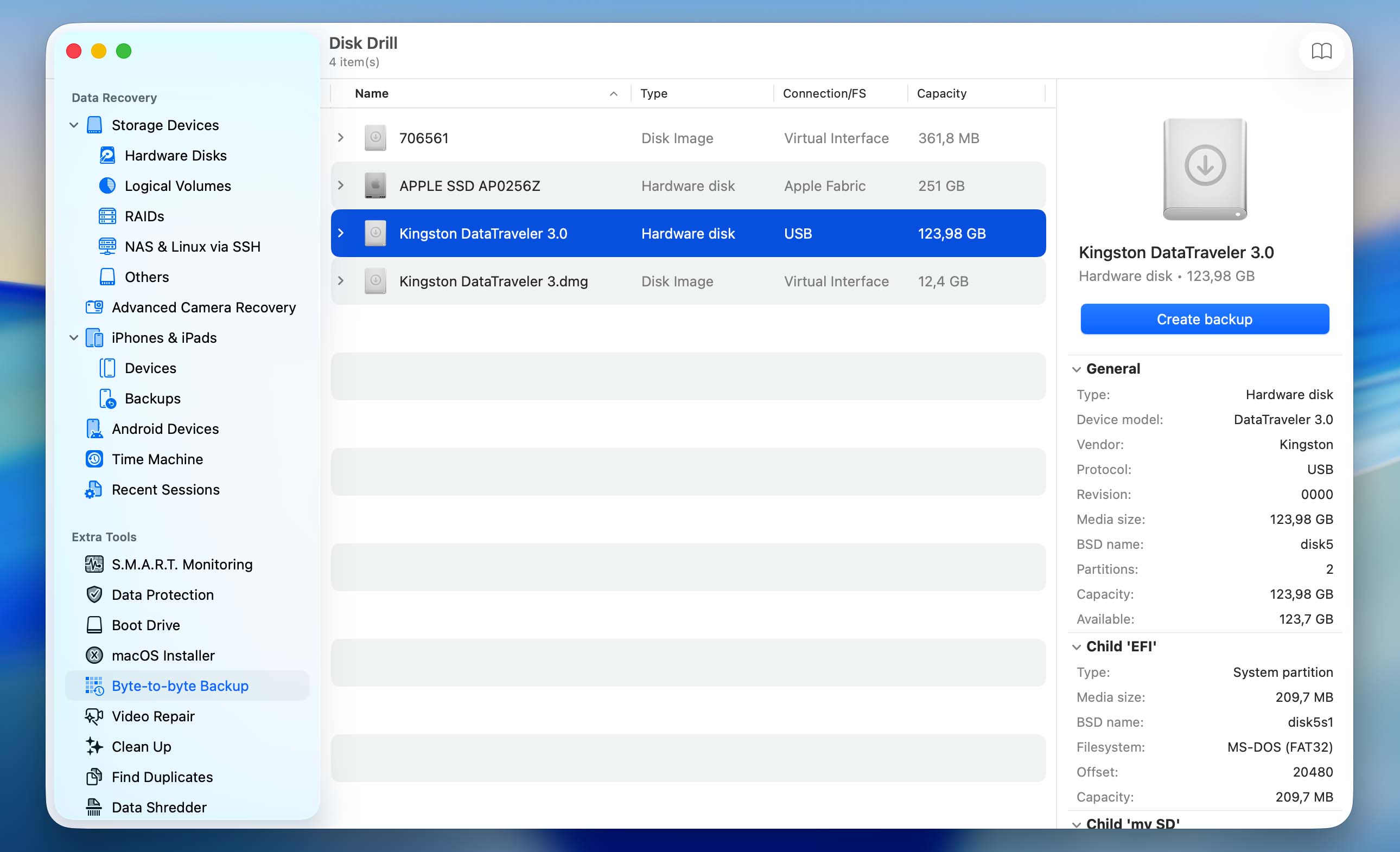Click the S.M.A.R.T. Monitoring icon
Screen dimensions: 1400x852
click(94, 564)
